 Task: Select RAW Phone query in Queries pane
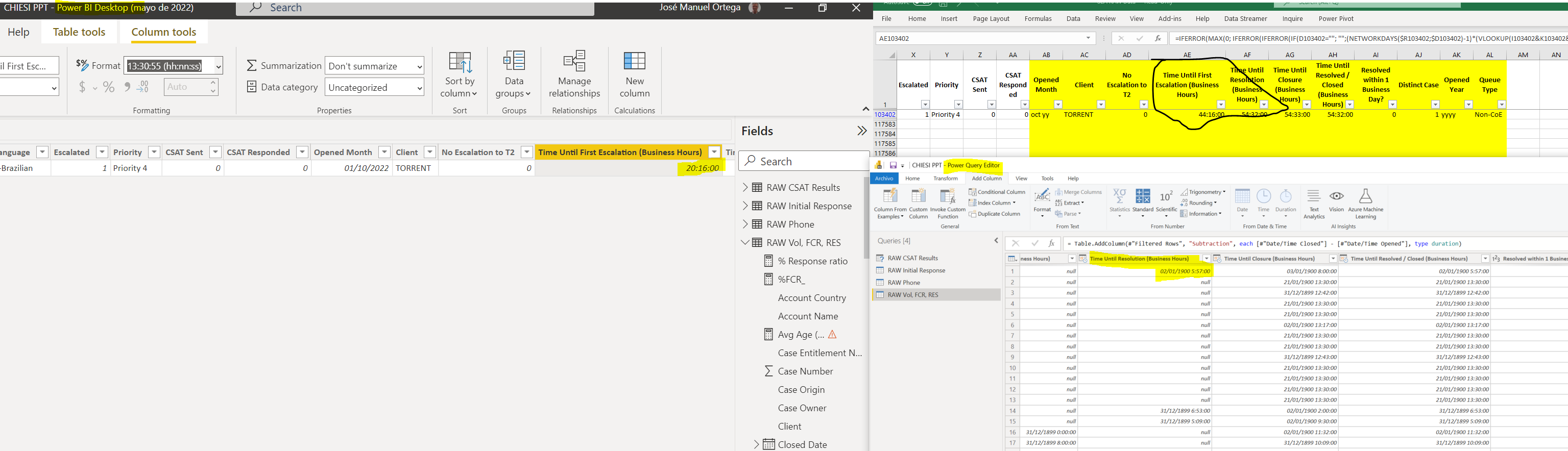pos(904,283)
